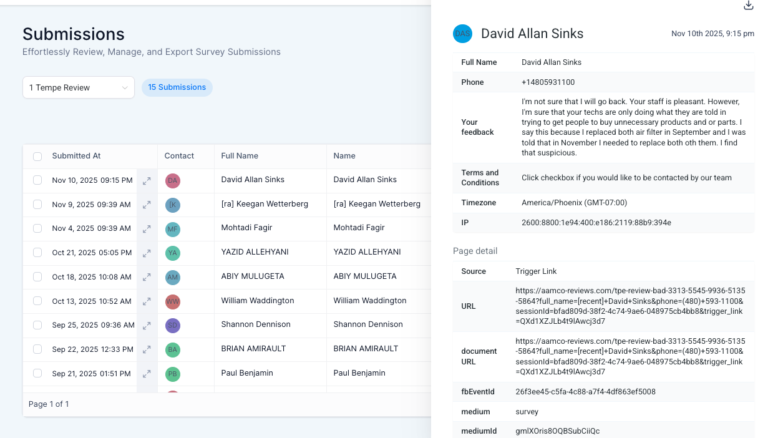This screenshot has width=768, height=438.
Task: Click expand arrows on Oct 21 submission
Action: coord(147,252)
